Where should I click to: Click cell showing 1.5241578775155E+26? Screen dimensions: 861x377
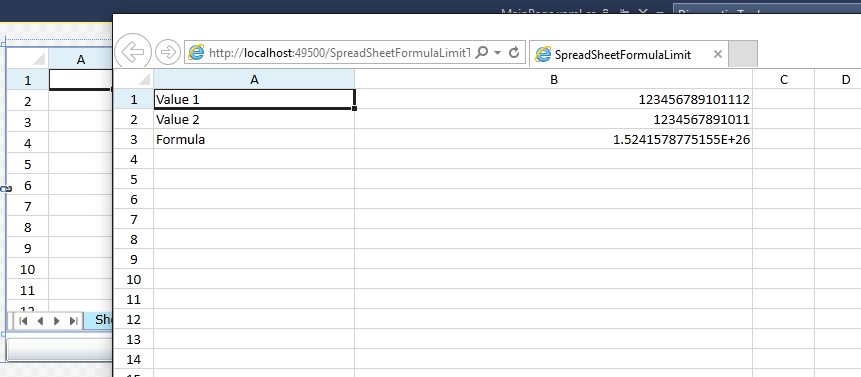554,139
